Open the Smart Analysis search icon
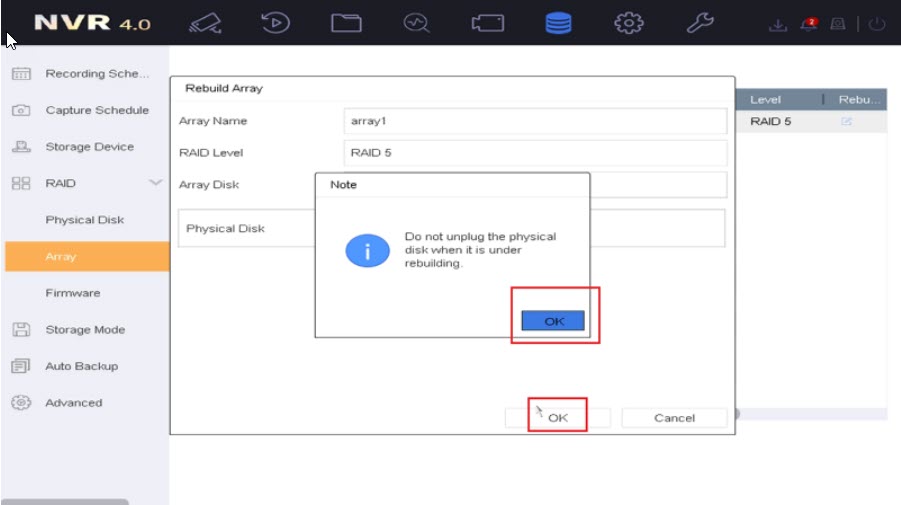 click(x=416, y=24)
